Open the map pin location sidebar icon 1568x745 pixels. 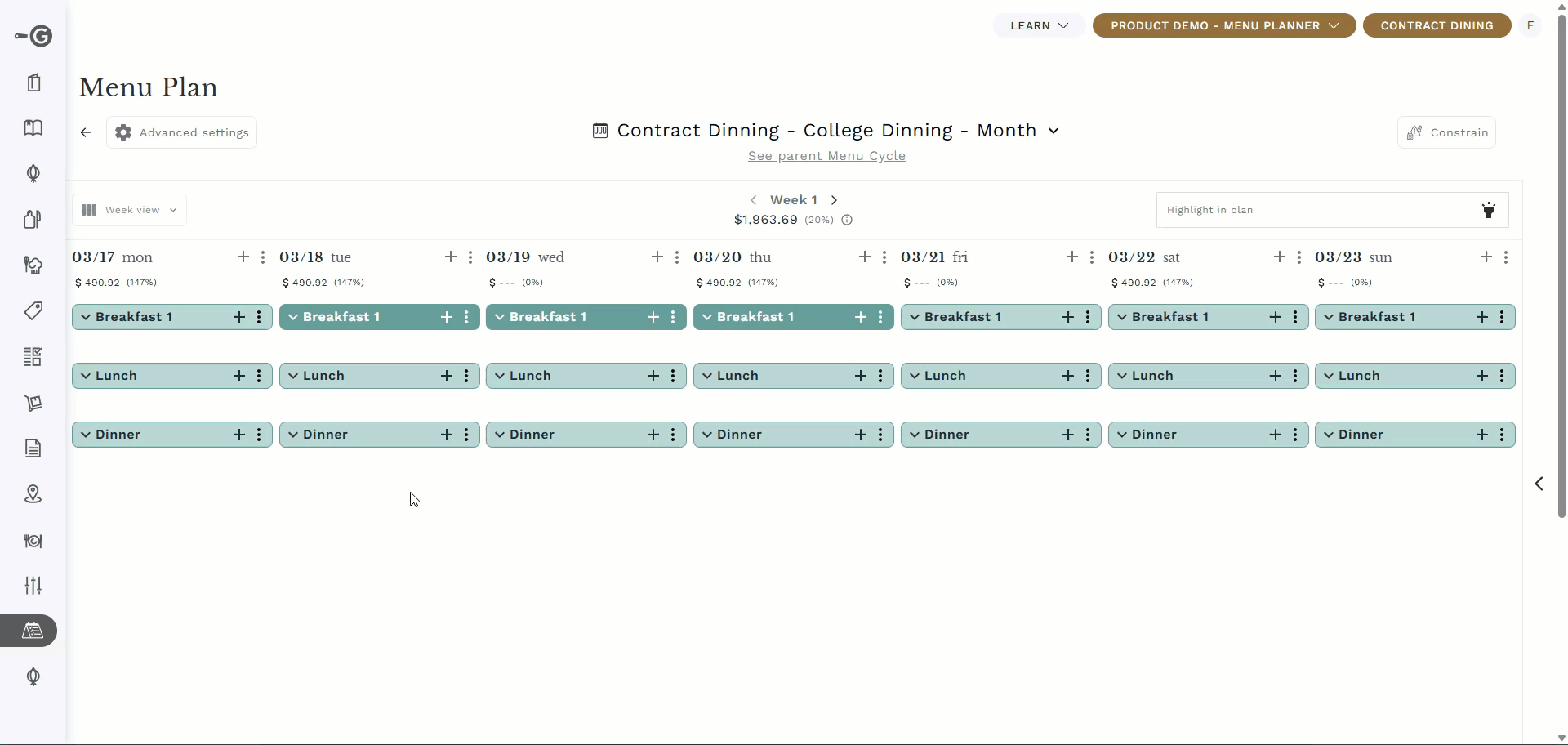[33, 494]
